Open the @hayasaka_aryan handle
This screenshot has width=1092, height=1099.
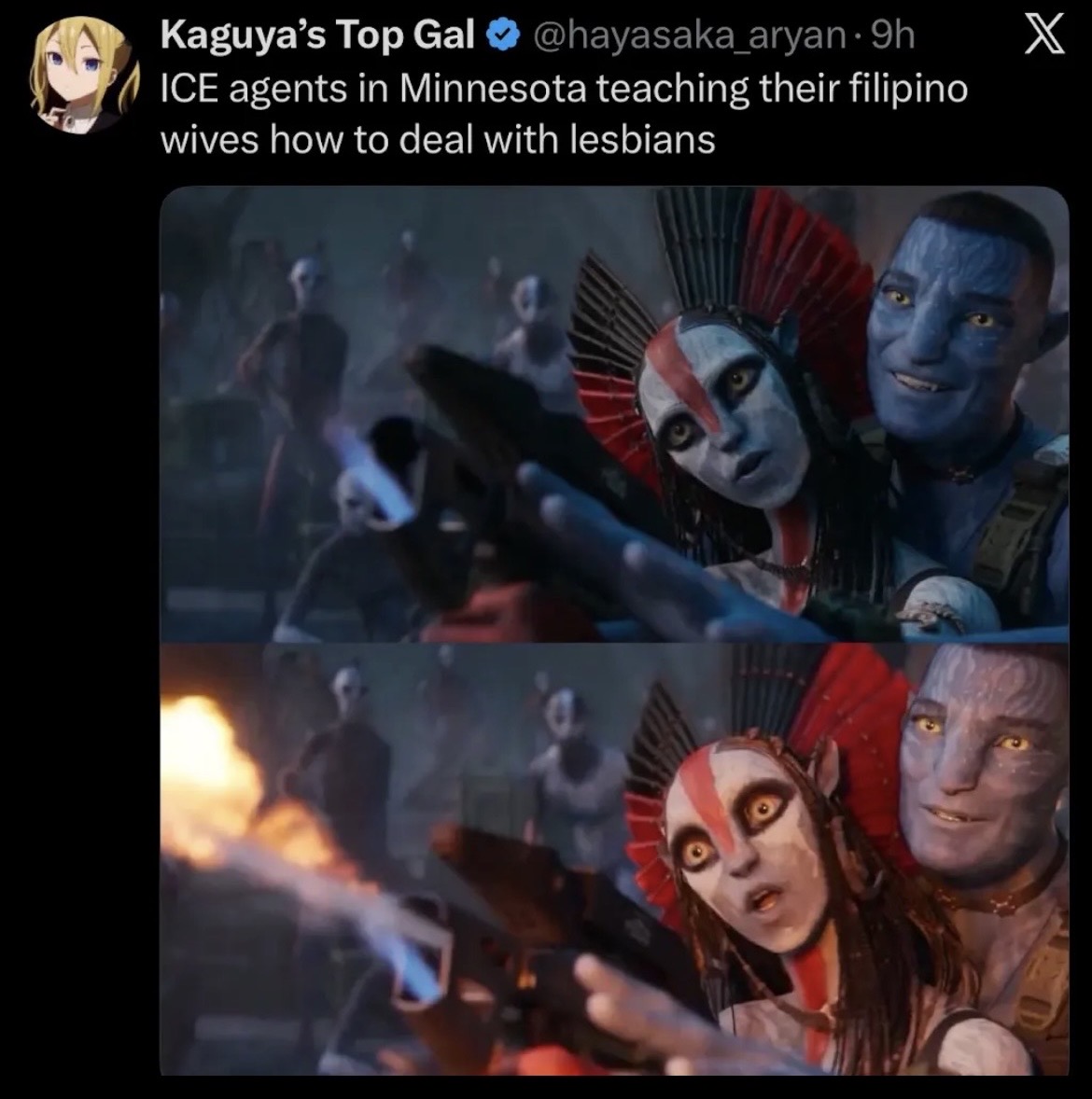(690, 36)
